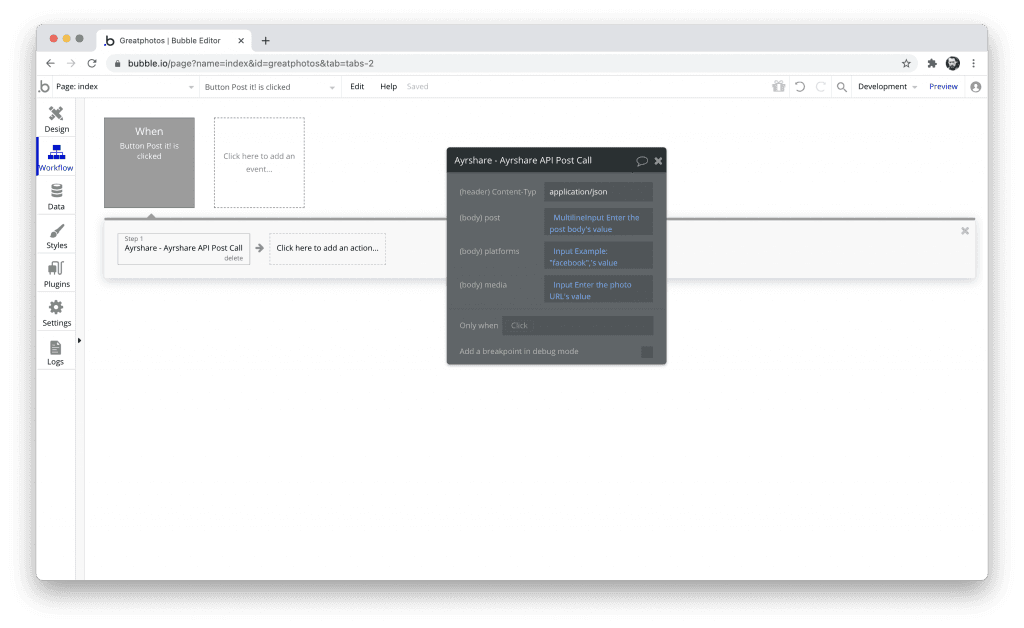
Task: Open the Workflow tab in sidebar
Action: click(x=56, y=157)
